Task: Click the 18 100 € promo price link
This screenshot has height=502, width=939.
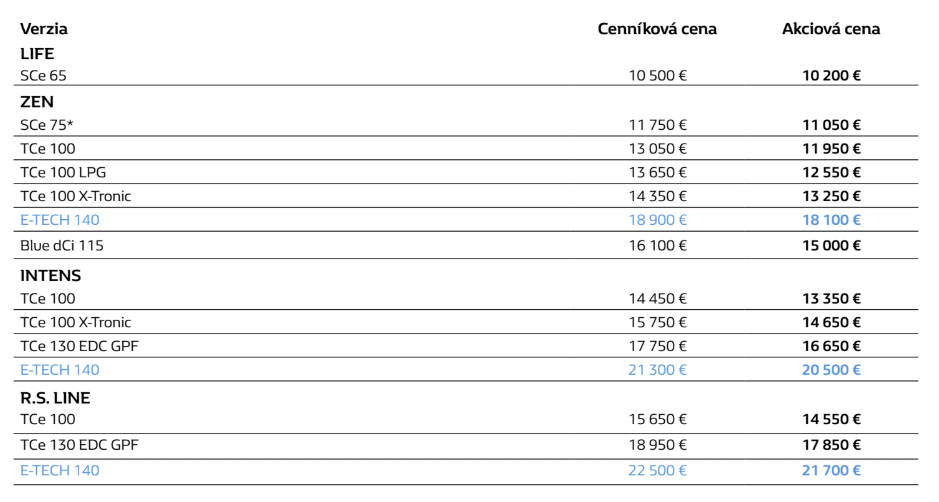Action: click(831, 220)
